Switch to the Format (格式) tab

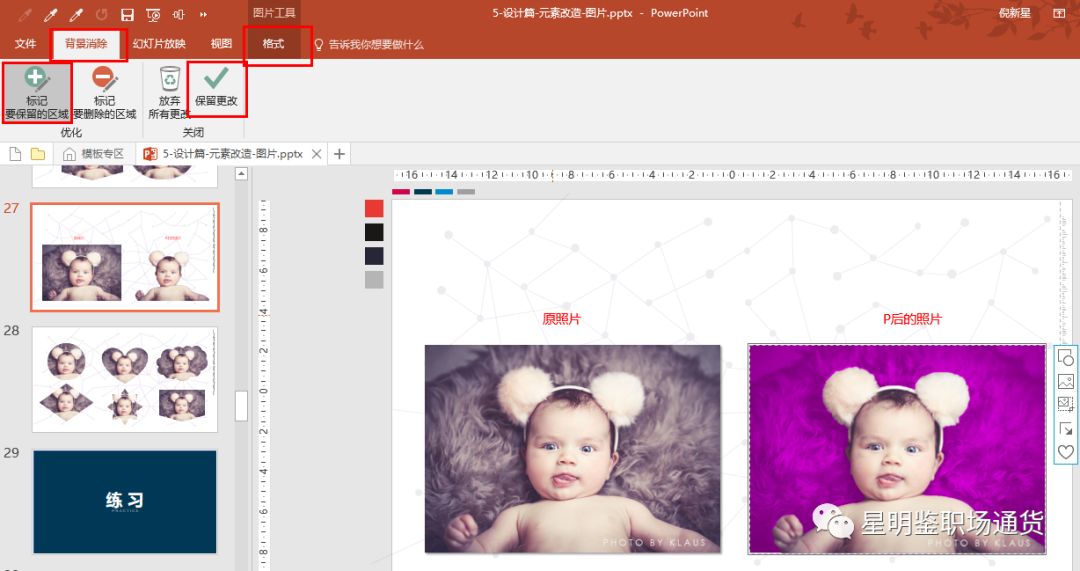point(273,44)
